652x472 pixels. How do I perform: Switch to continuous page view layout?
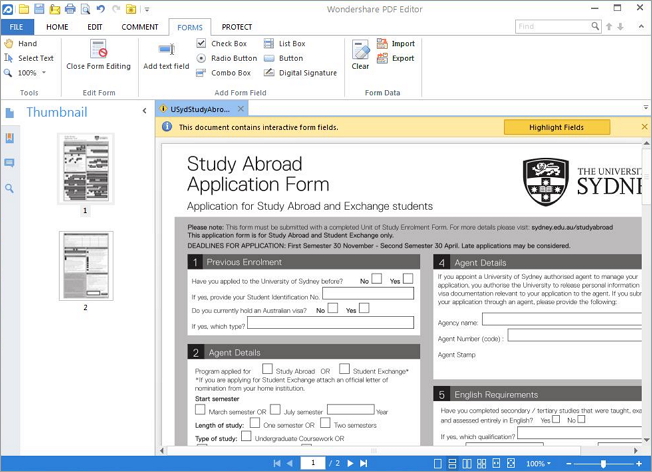tap(452, 463)
